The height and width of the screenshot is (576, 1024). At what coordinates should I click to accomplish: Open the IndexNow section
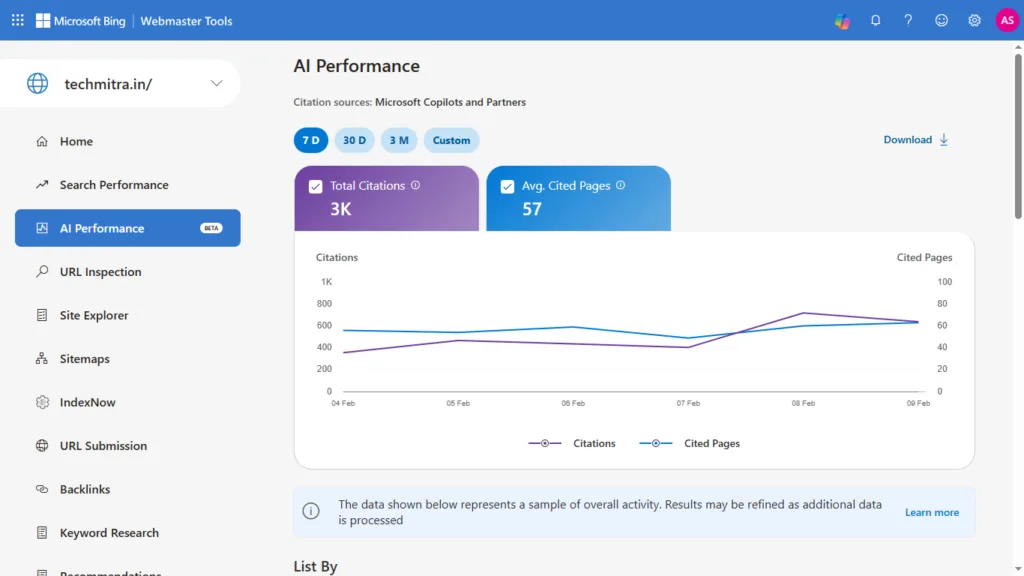pyautogui.click(x=85, y=402)
